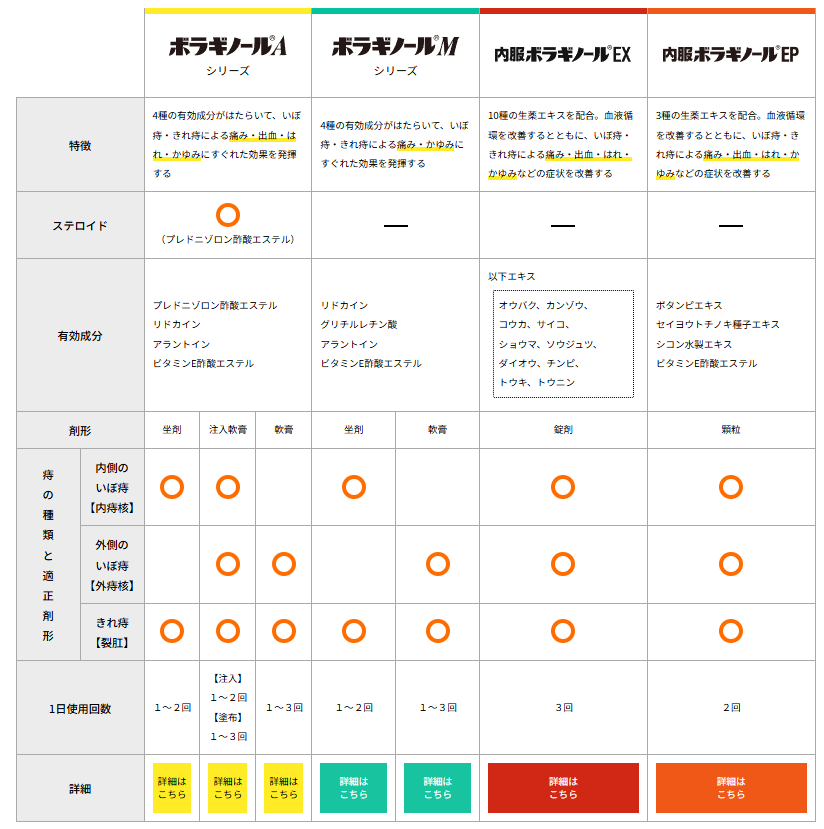Click 外痔核 circle in M series 軟膏 column
Image resolution: width=824 pixels, height=829 pixels.
pos(437,564)
